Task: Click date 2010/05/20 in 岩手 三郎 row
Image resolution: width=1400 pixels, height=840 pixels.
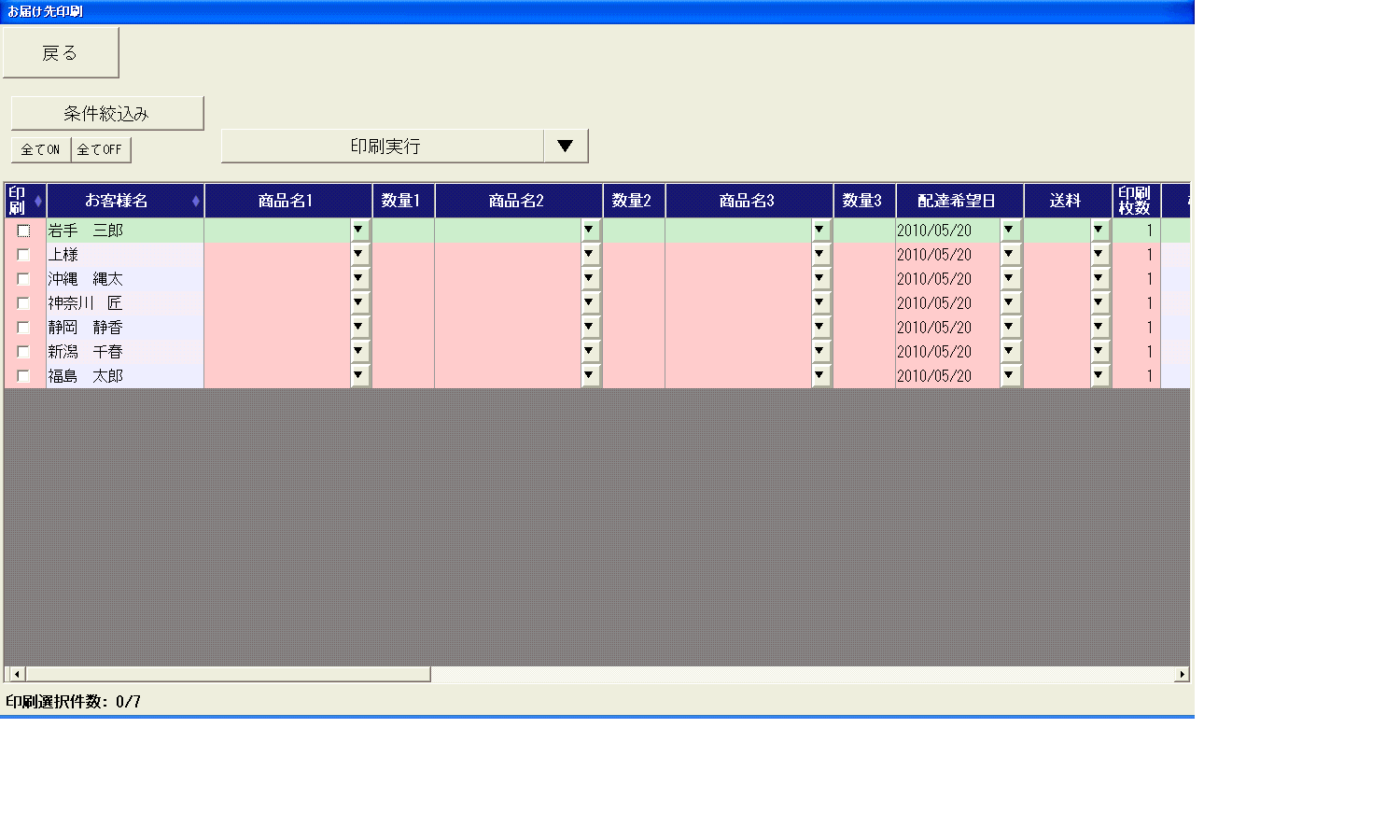Action: [x=934, y=231]
